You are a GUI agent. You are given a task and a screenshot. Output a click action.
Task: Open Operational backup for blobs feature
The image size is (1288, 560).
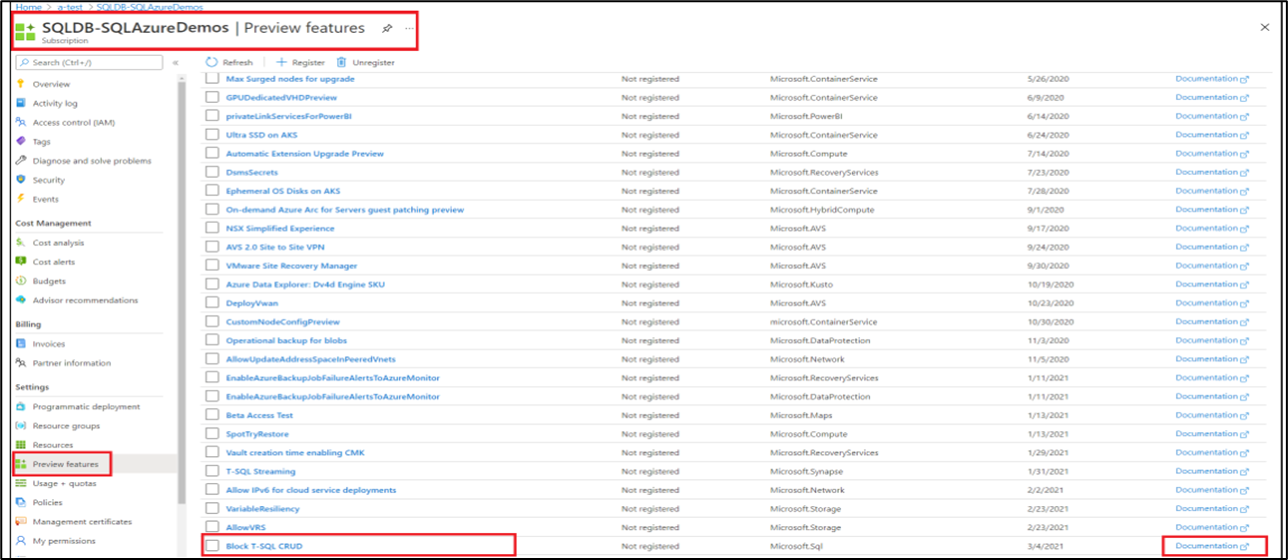click(x=286, y=340)
